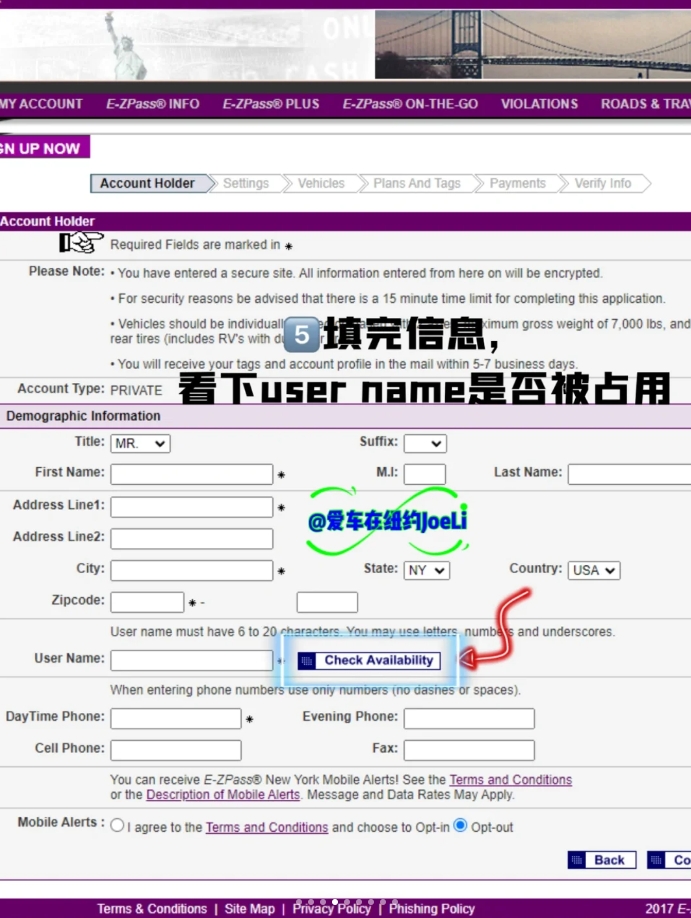The height and width of the screenshot is (918, 691).
Task: Open the Phishing Policy footer link
Action: pyautogui.click(x=432, y=909)
